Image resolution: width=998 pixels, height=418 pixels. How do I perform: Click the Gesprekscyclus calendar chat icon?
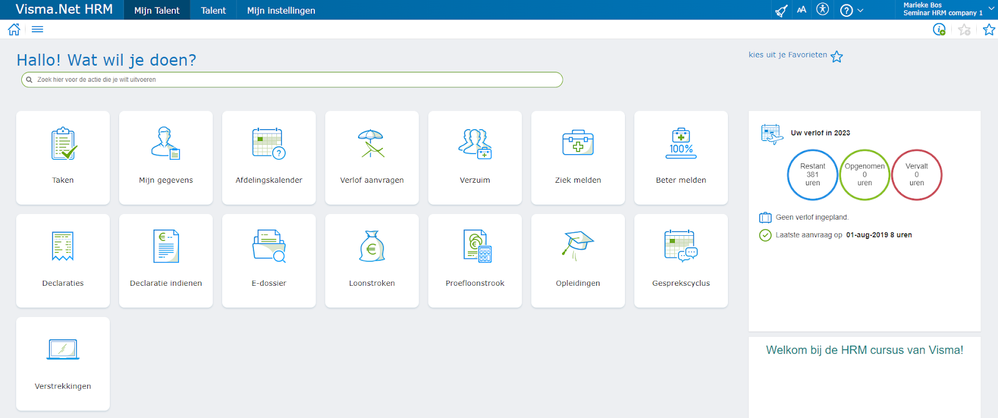pyautogui.click(x=680, y=246)
